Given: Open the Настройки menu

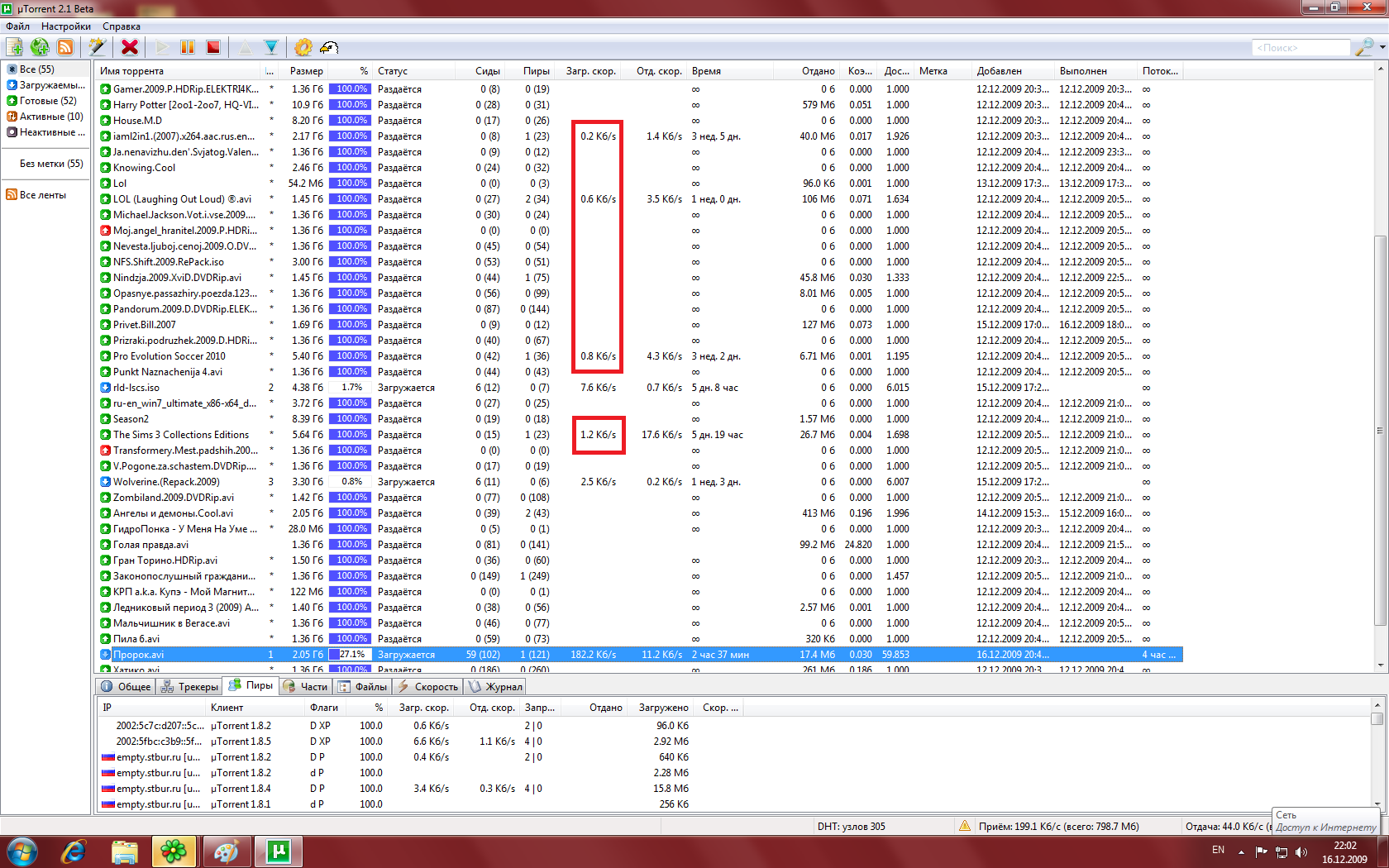Looking at the screenshot, I should pyautogui.click(x=66, y=26).
